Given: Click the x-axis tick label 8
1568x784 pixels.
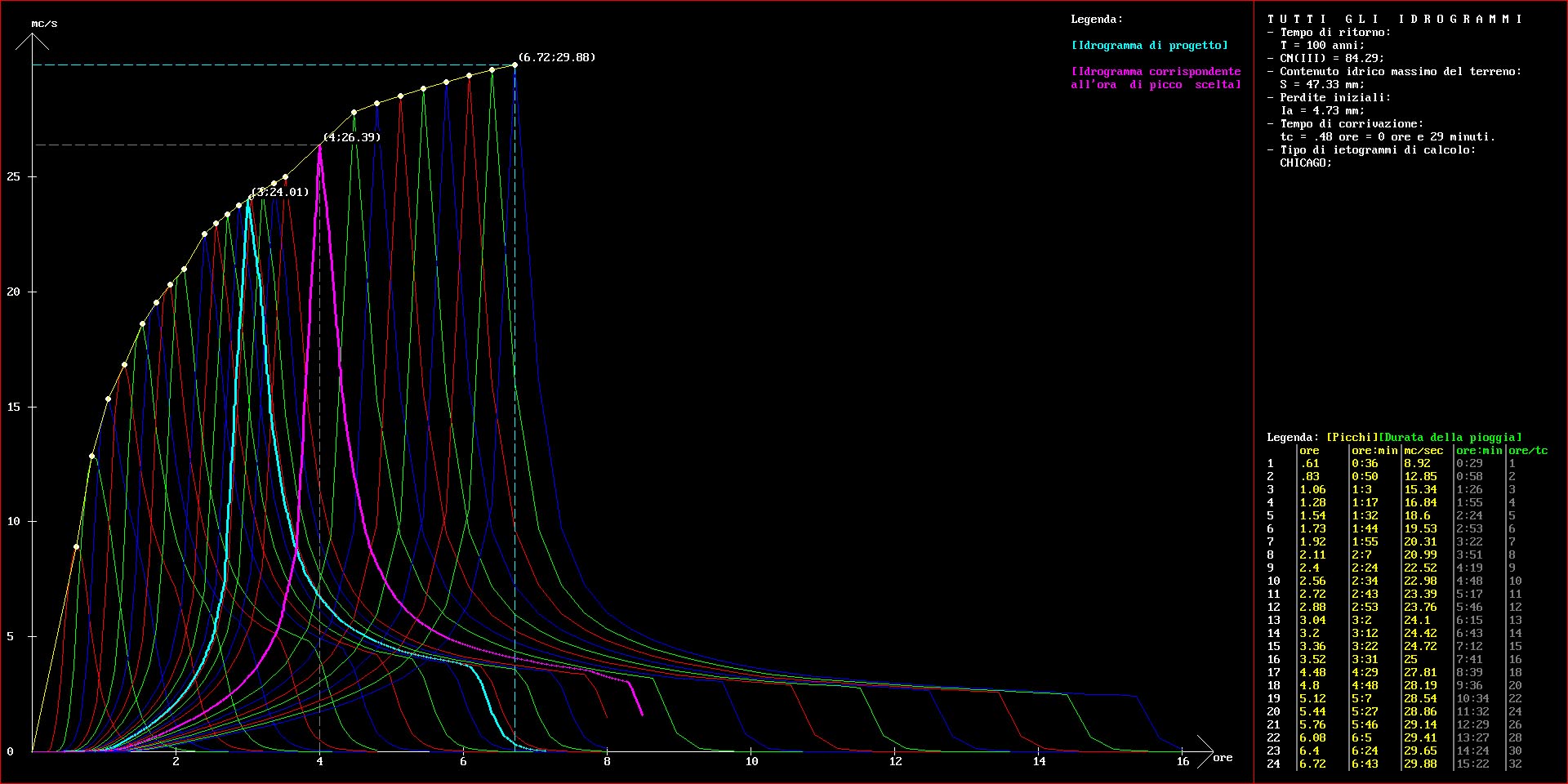Looking at the screenshot, I should point(607,761).
